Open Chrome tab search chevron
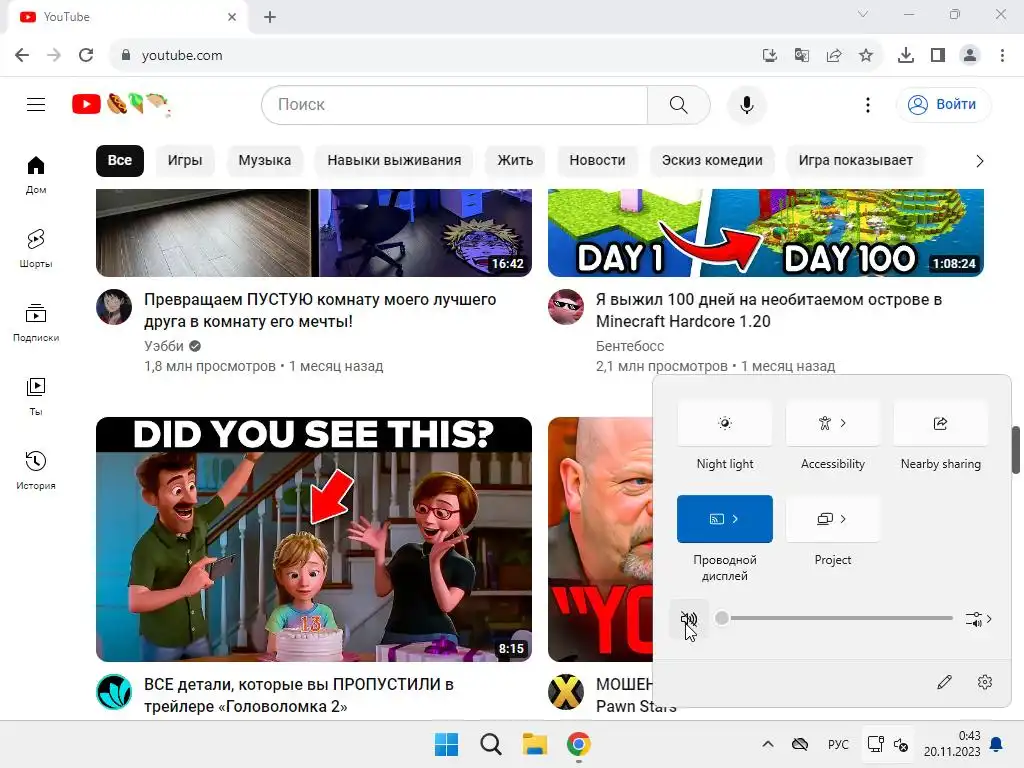Screen dimensions: 1024x768 point(863,14)
